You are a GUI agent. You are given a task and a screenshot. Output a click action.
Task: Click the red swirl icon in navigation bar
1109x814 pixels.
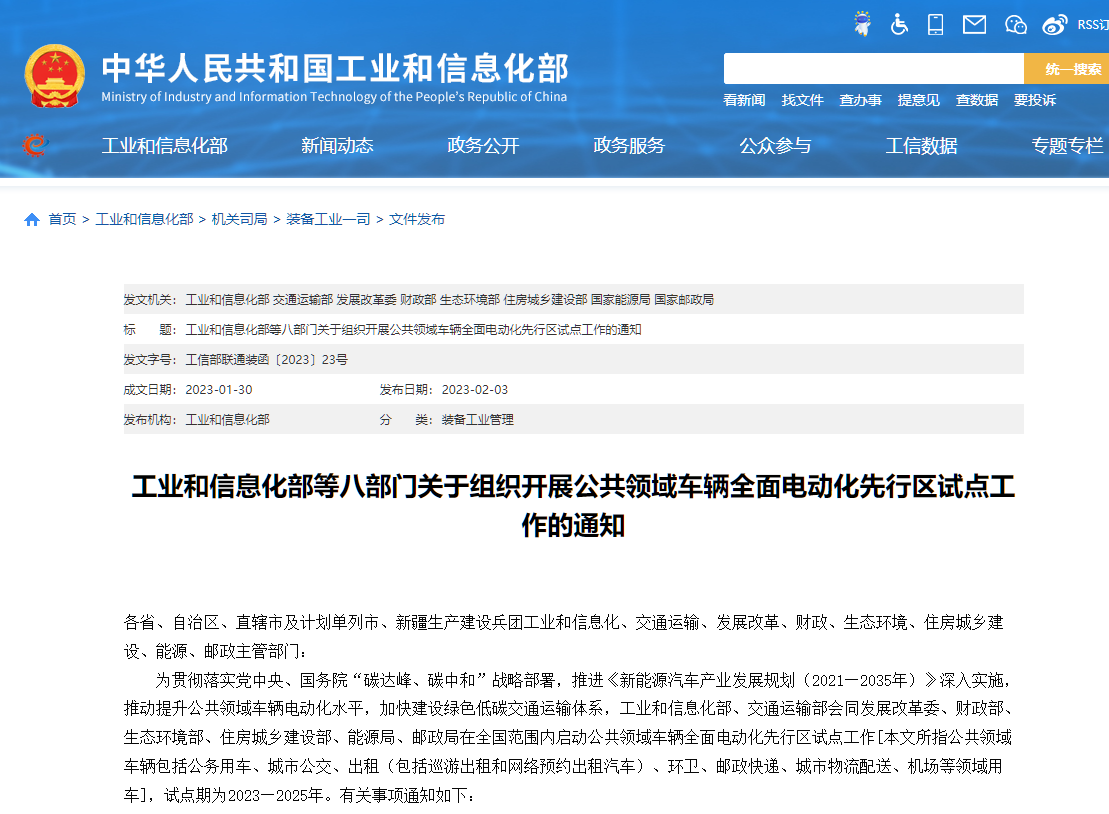[x=35, y=145]
